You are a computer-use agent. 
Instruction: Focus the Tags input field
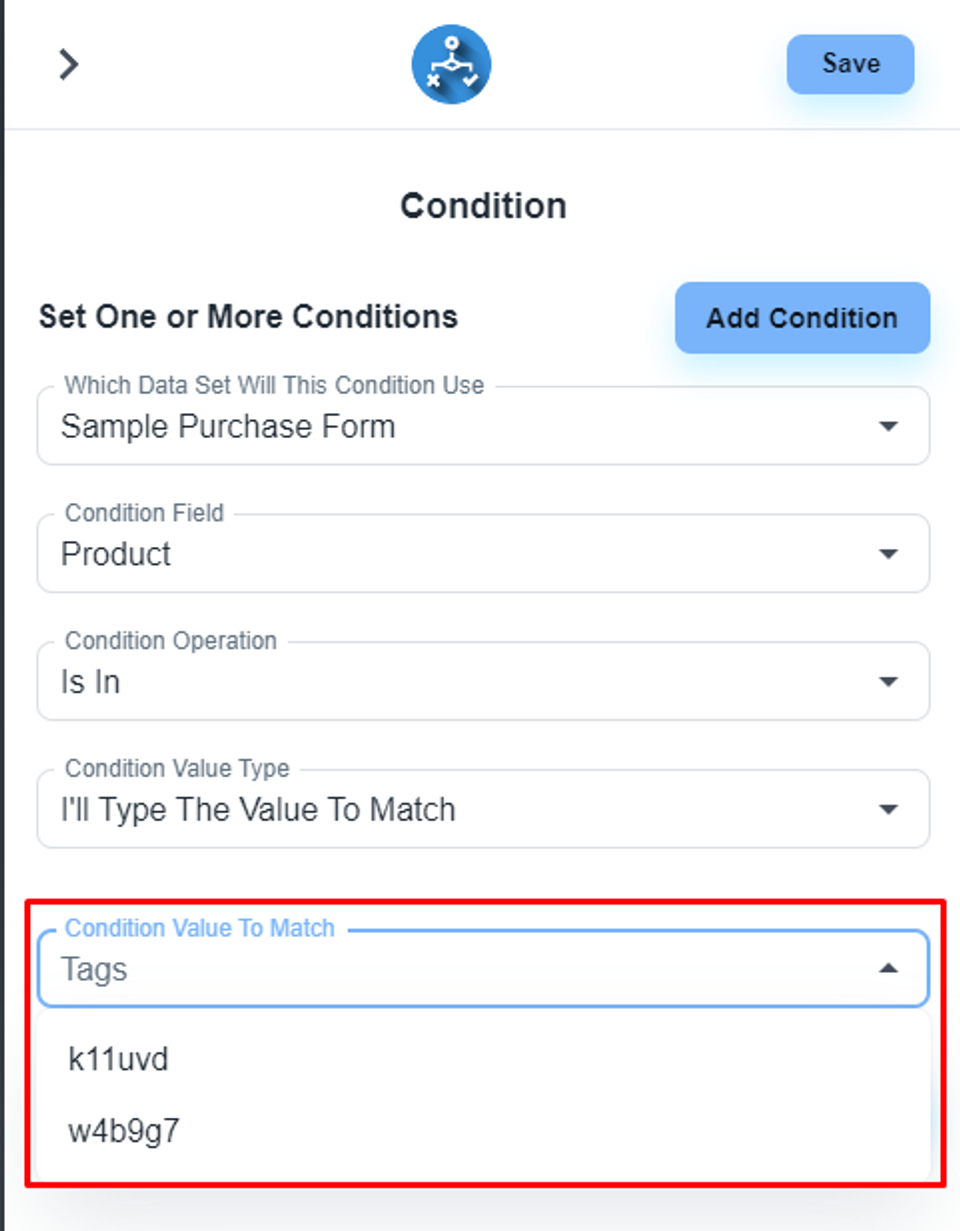[x=400, y=969]
